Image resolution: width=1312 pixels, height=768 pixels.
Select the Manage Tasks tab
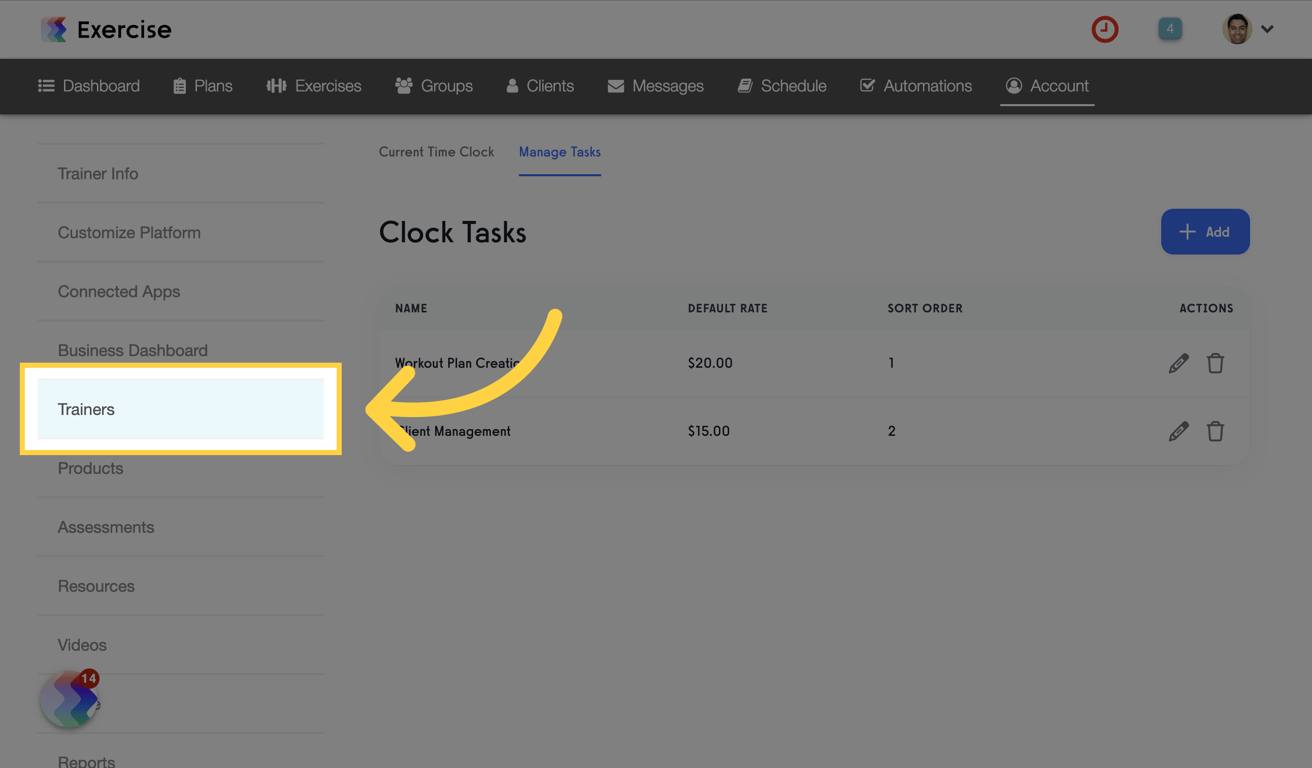tap(560, 152)
